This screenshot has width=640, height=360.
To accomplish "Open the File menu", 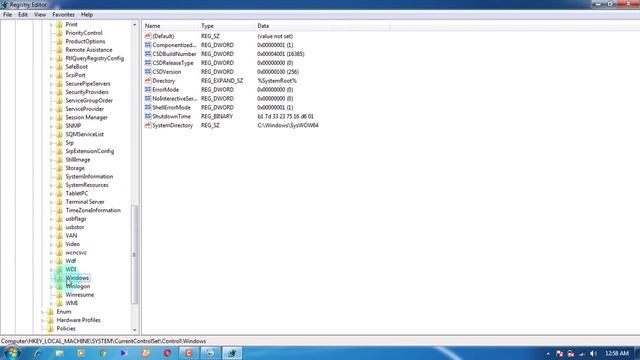I will (7, 15).
